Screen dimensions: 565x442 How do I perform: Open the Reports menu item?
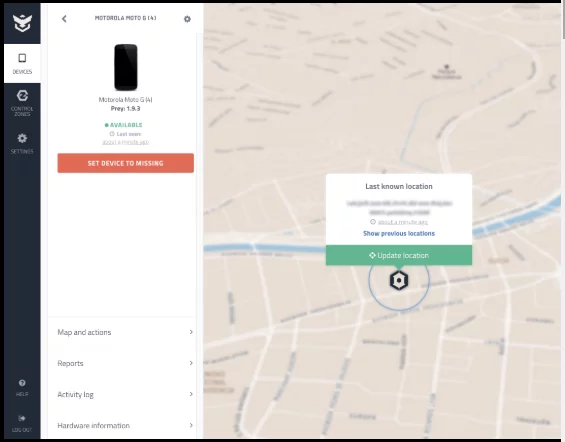(125, 363)
